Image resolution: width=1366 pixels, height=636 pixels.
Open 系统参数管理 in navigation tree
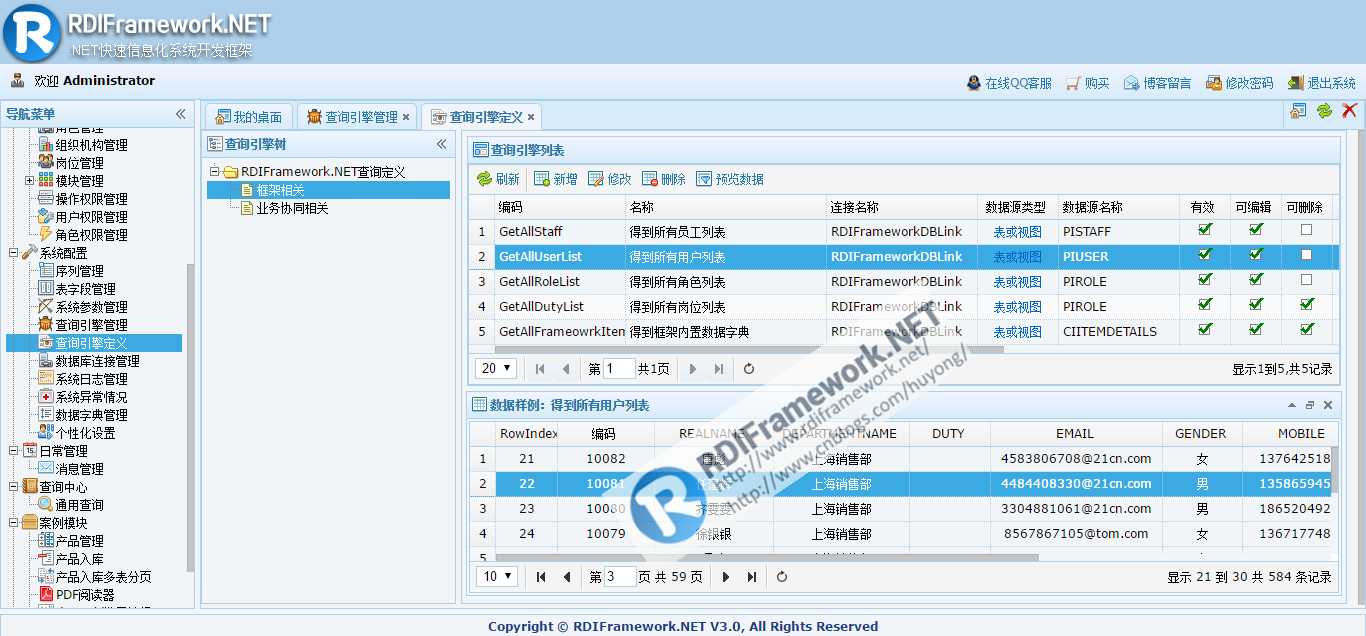point(91,307)
